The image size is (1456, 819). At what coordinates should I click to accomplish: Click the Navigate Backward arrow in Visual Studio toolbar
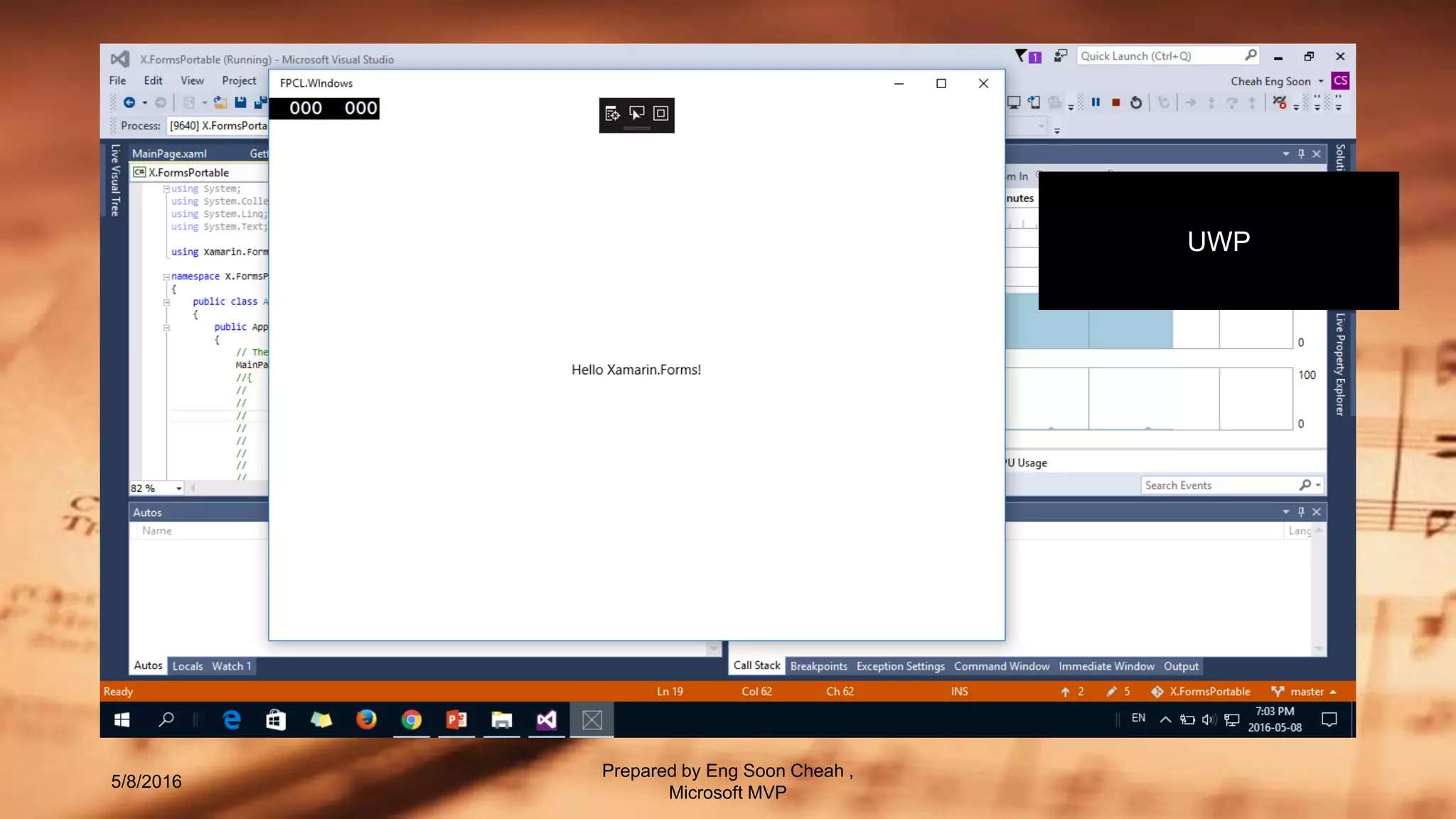(x=129, y=103)
